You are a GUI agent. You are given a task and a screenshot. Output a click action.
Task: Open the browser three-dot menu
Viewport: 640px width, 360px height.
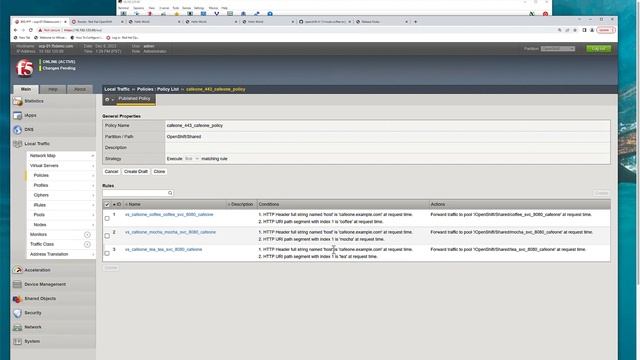click(x=613, y=30)
